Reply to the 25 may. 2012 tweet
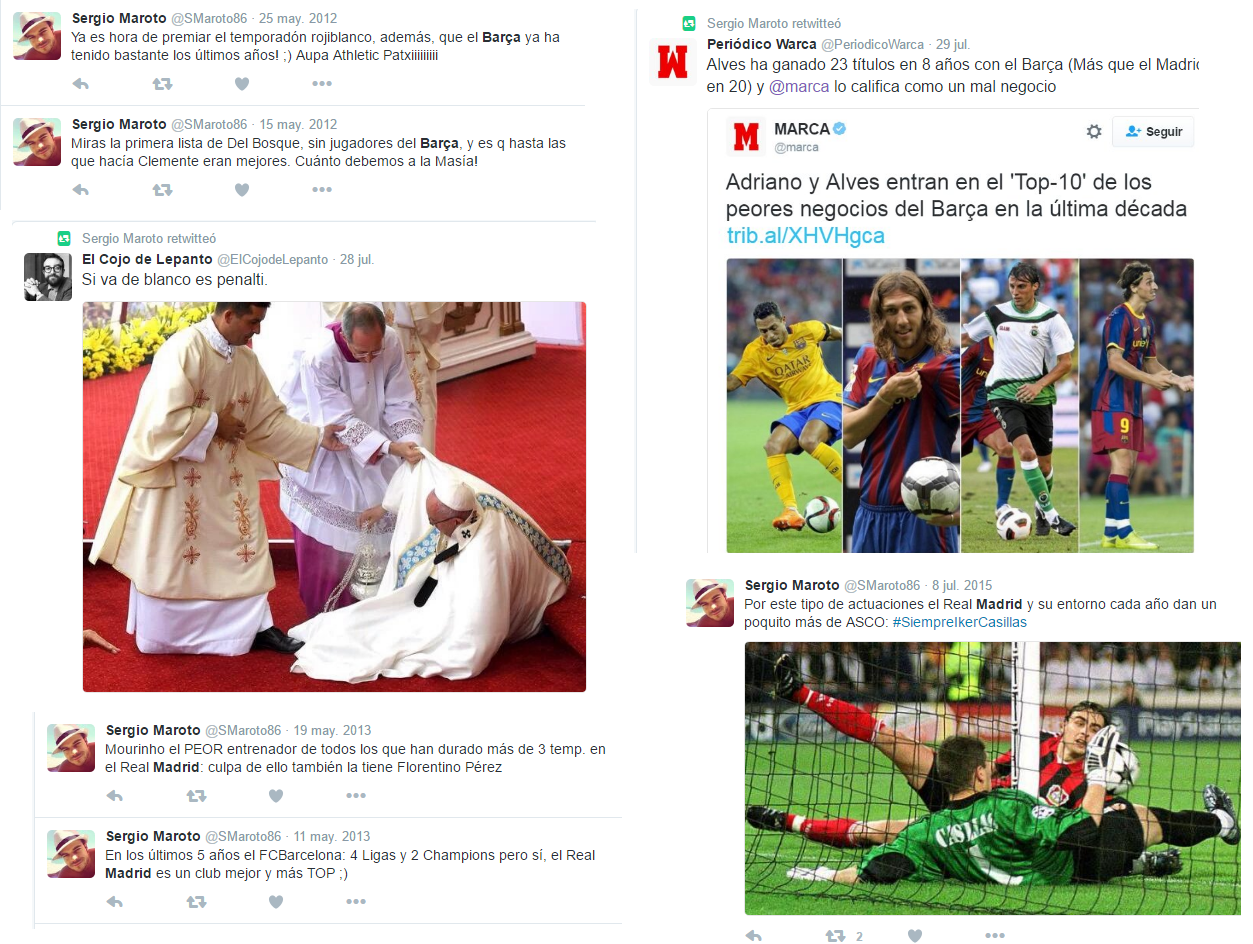 click(x=81, y=84)
